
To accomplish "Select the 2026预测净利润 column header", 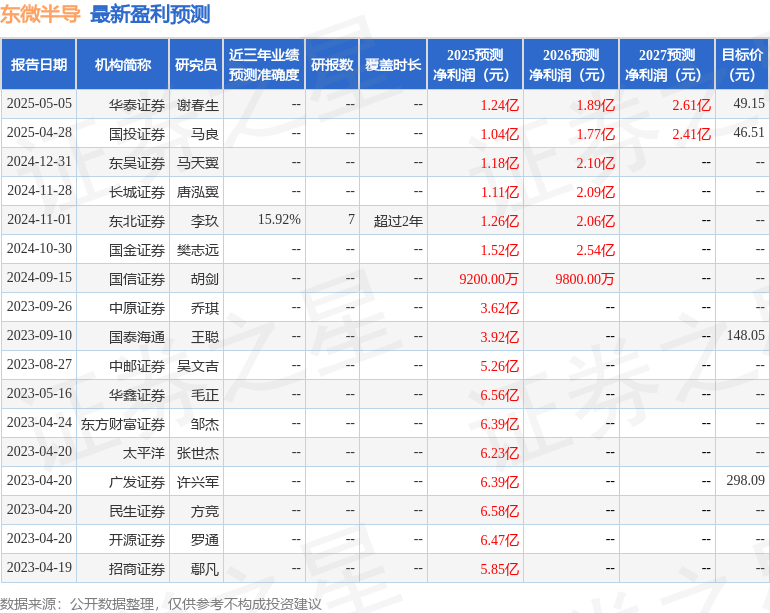I will pos(571,64).
